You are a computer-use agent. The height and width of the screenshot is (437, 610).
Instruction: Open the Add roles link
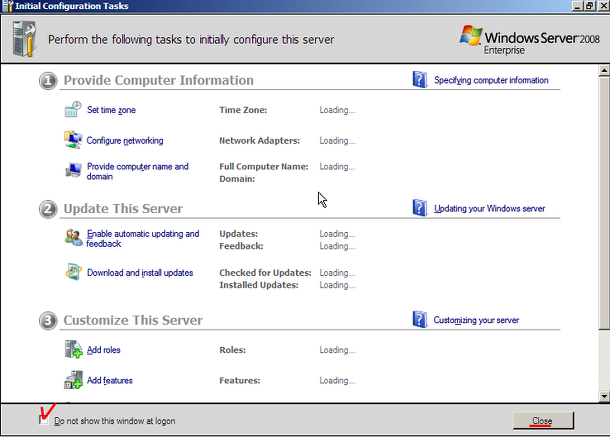pyautogui.click(x=103, y=350)
